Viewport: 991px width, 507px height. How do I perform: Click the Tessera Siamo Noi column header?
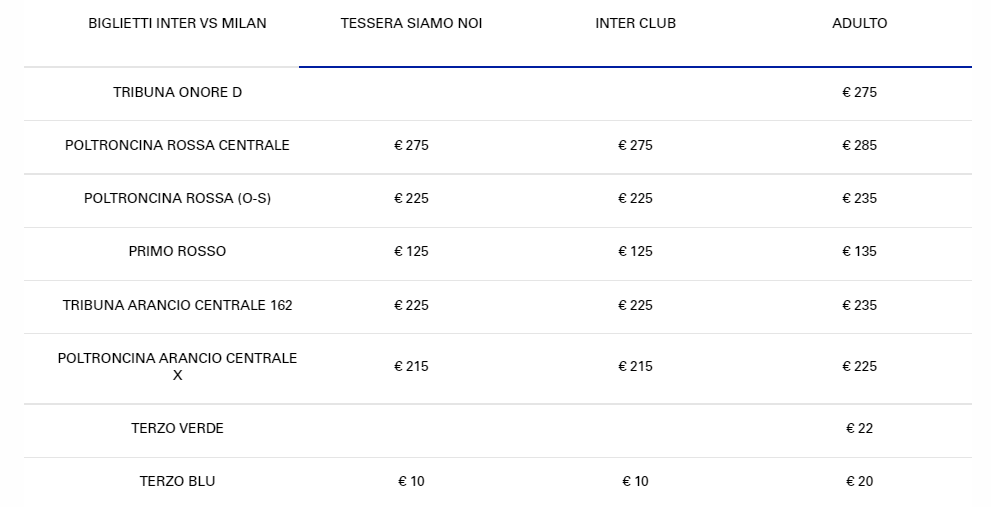pos(411,23)
